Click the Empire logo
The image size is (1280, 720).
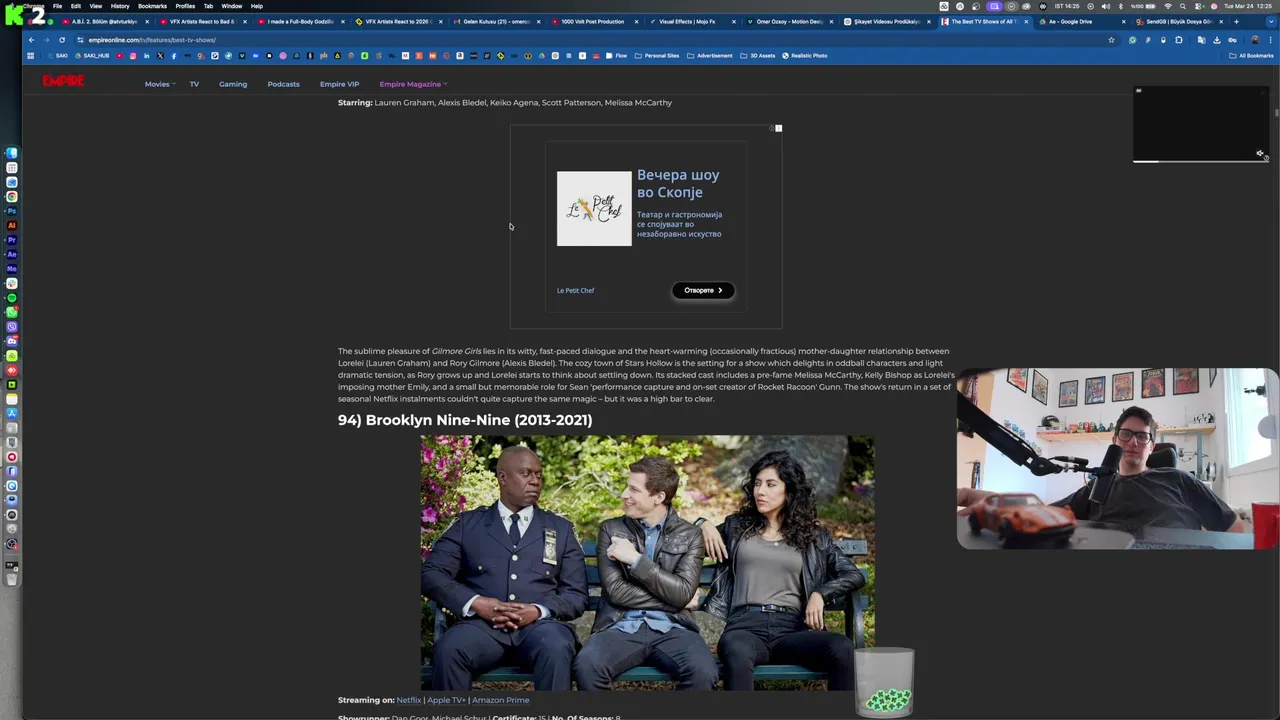[x=63, y=81]
